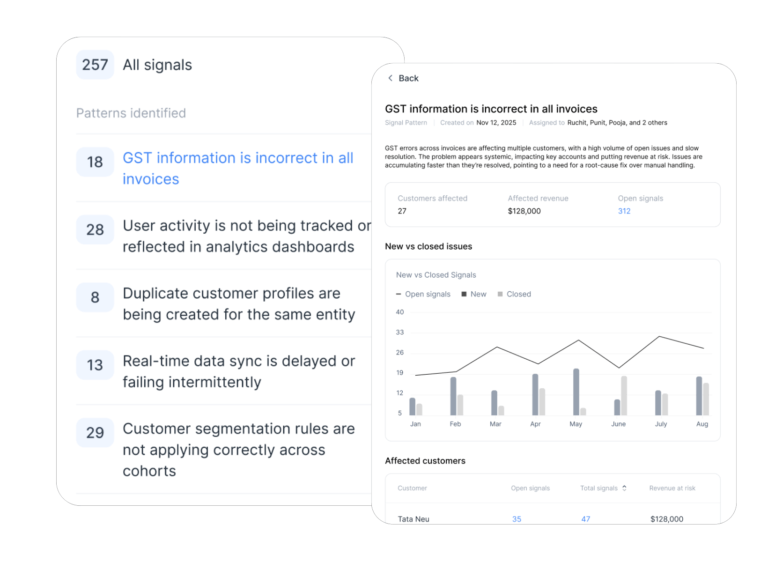
Task: Toggle the Open signals legend series
Action: pyautogui.click(x=423, y=294)
